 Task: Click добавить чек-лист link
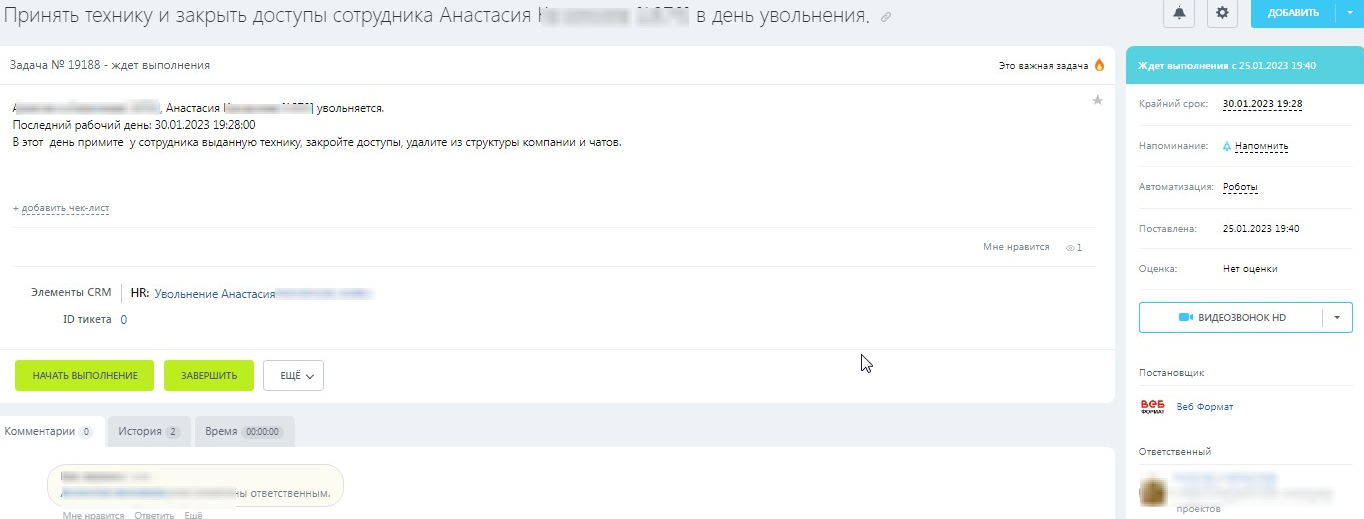point(64,209)
